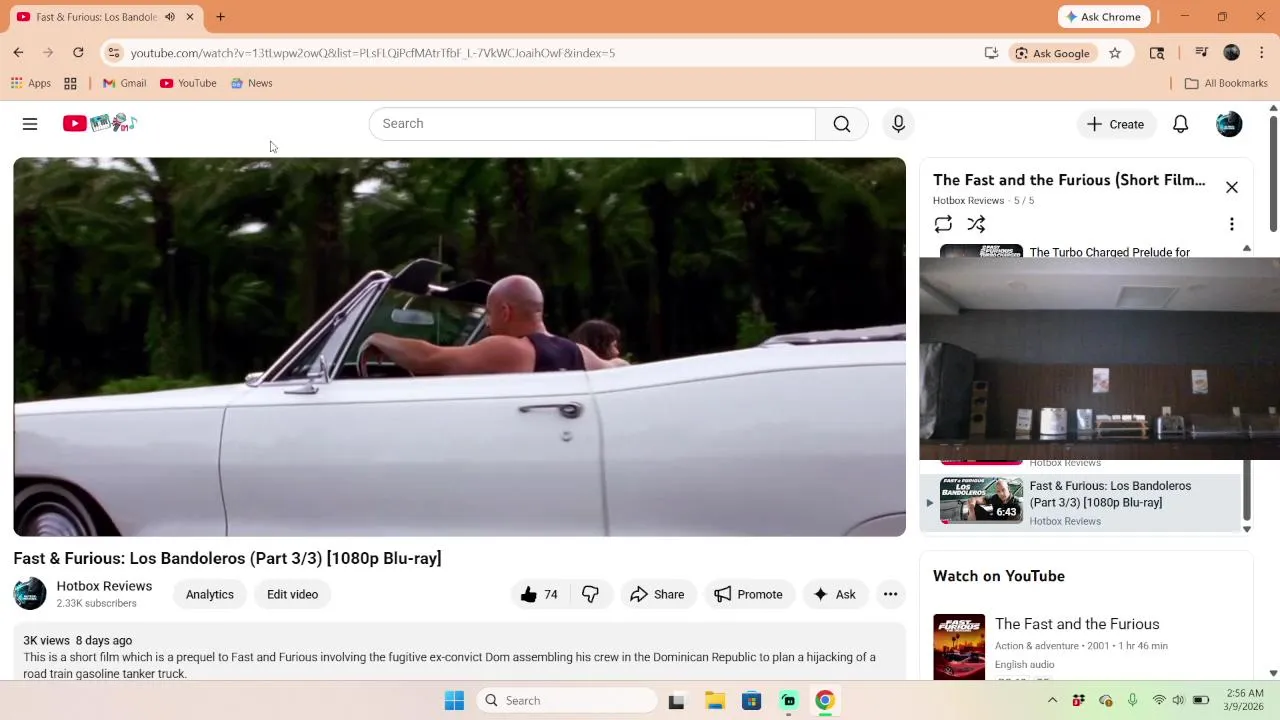Open channel Analytics
The image size is (1280, 720).
(x=209, y=594)
